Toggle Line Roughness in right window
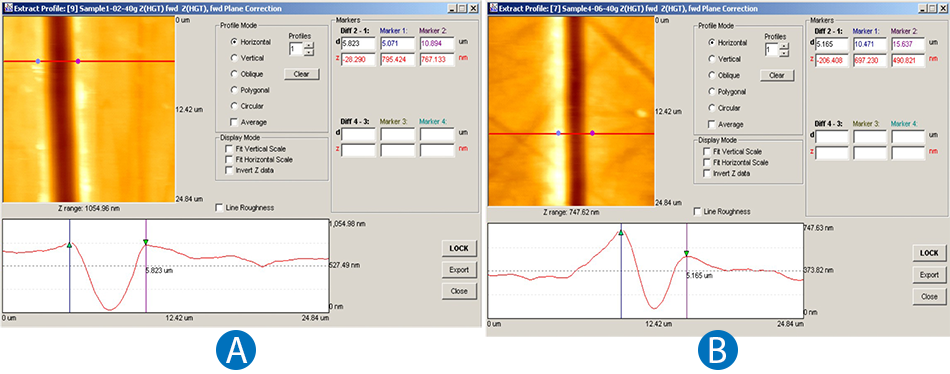This screenshot has height=374, width=950. point(699,212)
